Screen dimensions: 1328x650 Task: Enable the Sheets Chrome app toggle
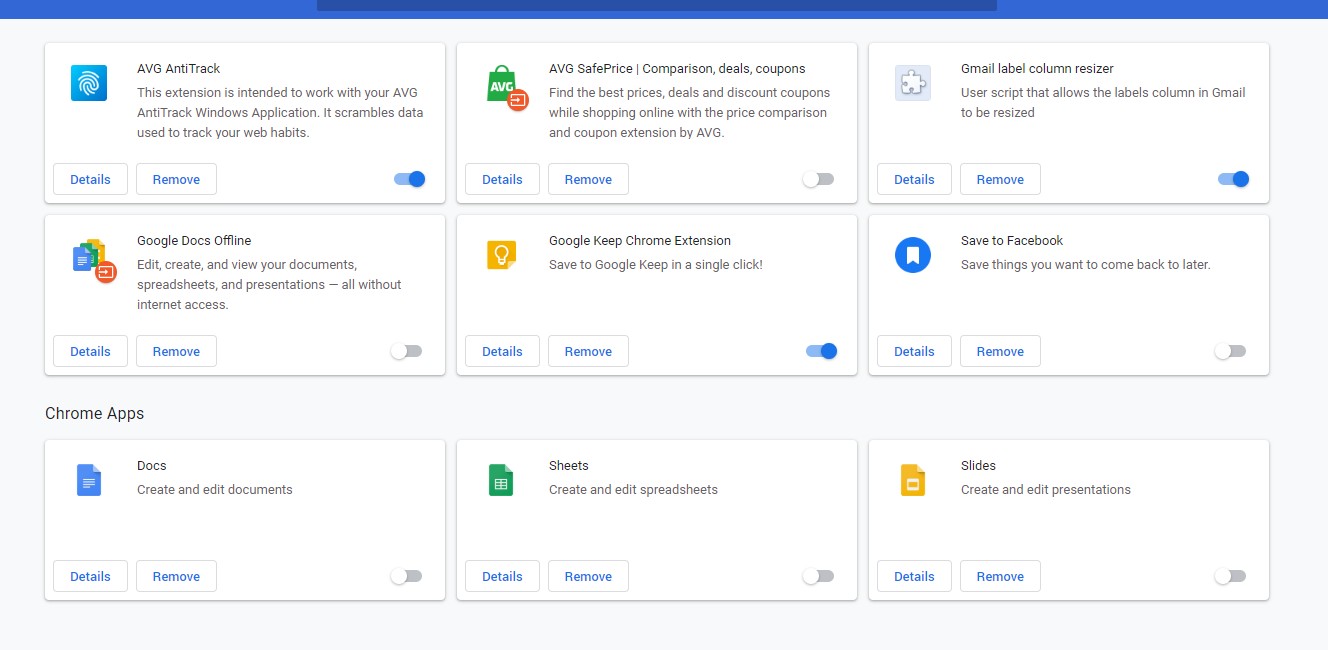point(818,576)
